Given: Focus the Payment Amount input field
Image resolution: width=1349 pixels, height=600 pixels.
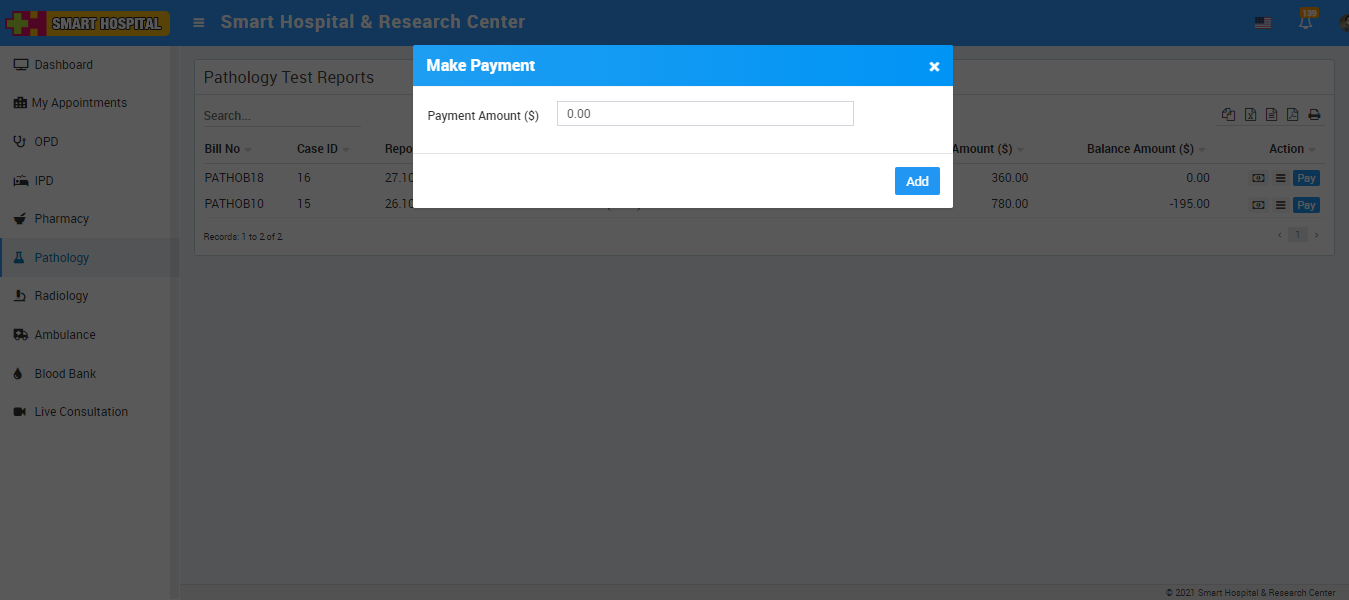Looking at the screenshot, I should (x=705, y=114).
